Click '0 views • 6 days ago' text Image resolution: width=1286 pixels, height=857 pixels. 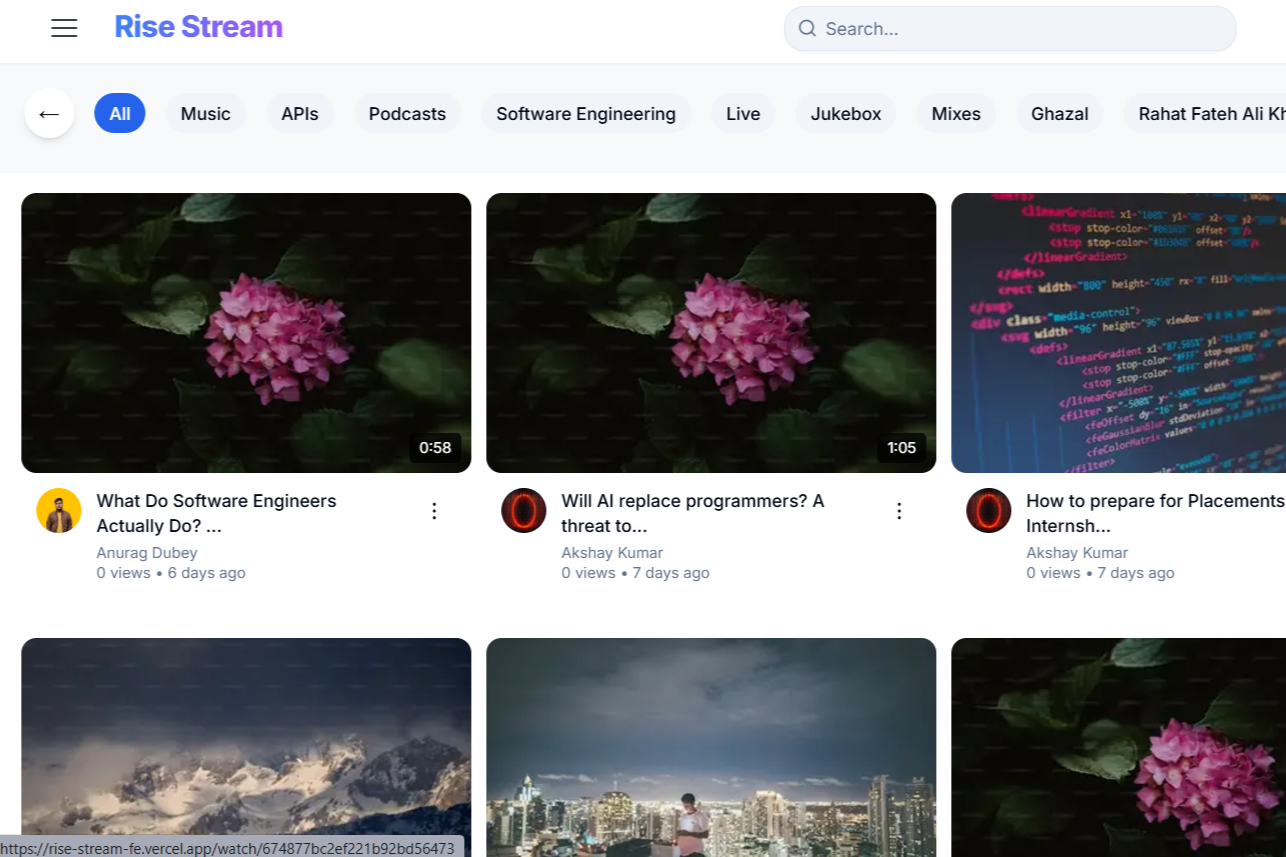pyautogui.click(x=171, y=573)
